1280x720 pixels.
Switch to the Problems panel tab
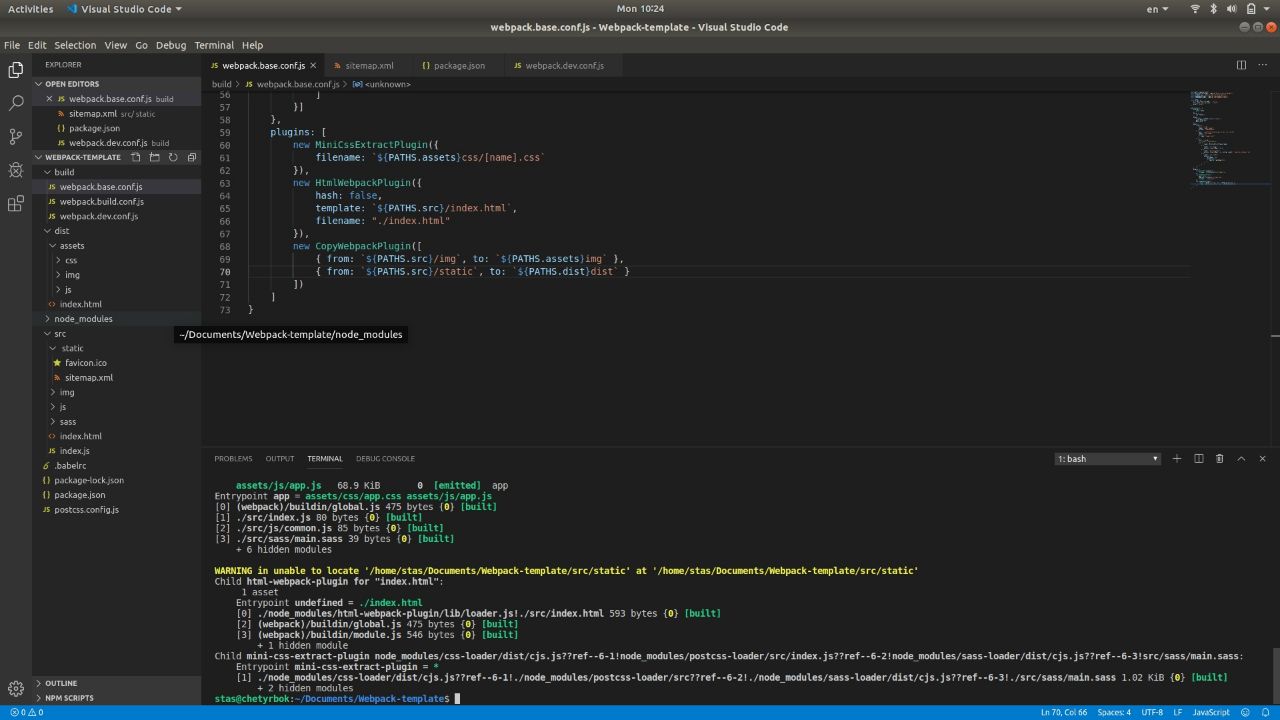coord(233,459)
